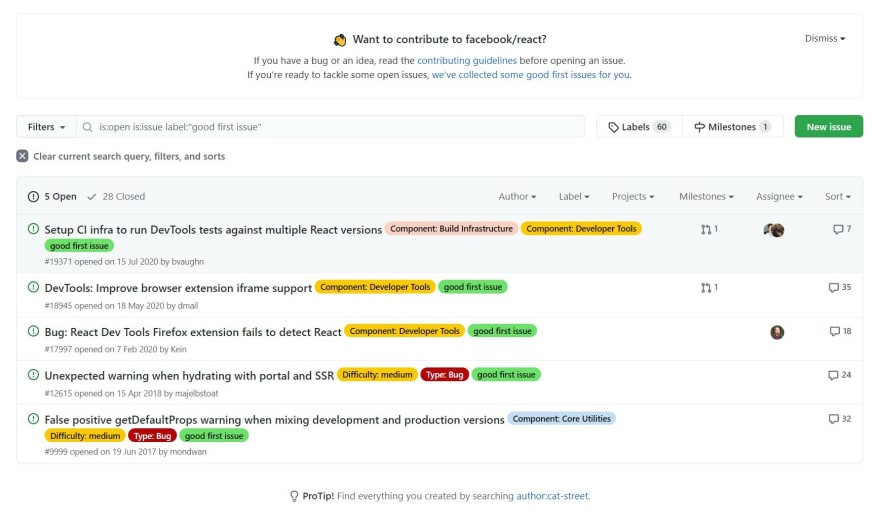Click Clear current search query, filters, and sorts
Image resolution: width=880 pixels, height=516 pixels.
121,156
